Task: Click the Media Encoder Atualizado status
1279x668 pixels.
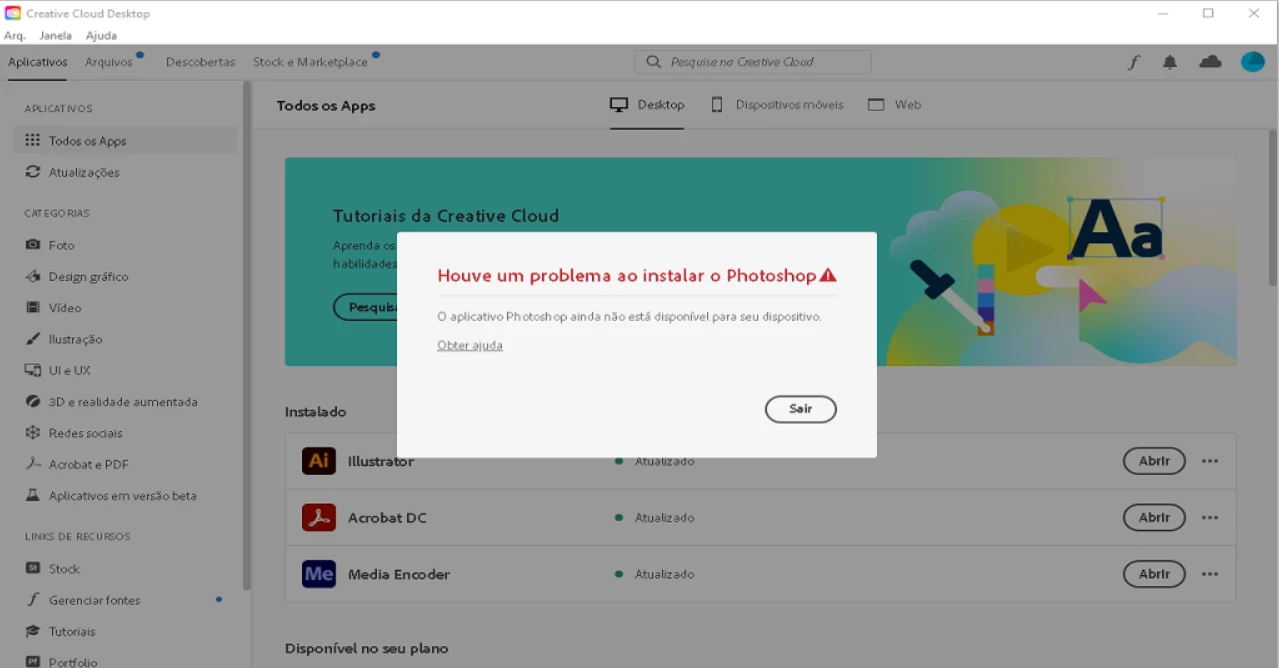Action: 664,574
